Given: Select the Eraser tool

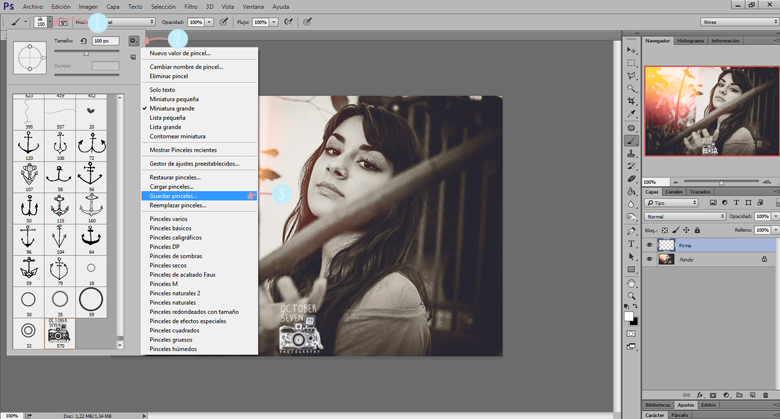Looking at the screenshot, I should click(x=631, y=179).
